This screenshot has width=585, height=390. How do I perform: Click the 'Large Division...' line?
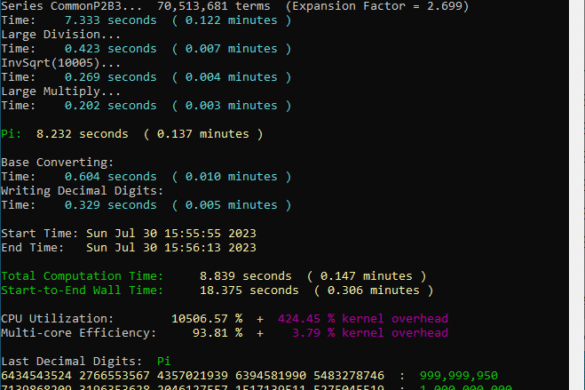point(61,34)
